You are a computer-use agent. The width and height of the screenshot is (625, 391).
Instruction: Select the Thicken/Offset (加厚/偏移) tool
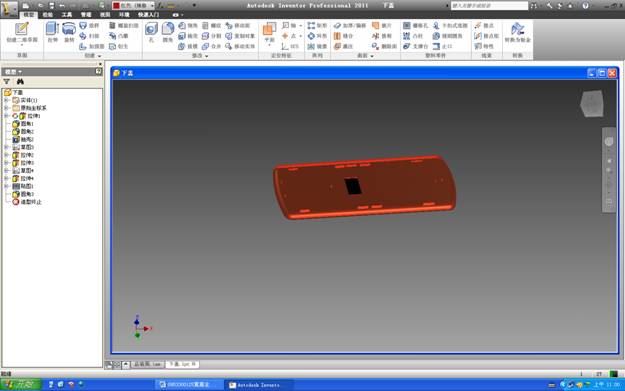pos(350,26)
